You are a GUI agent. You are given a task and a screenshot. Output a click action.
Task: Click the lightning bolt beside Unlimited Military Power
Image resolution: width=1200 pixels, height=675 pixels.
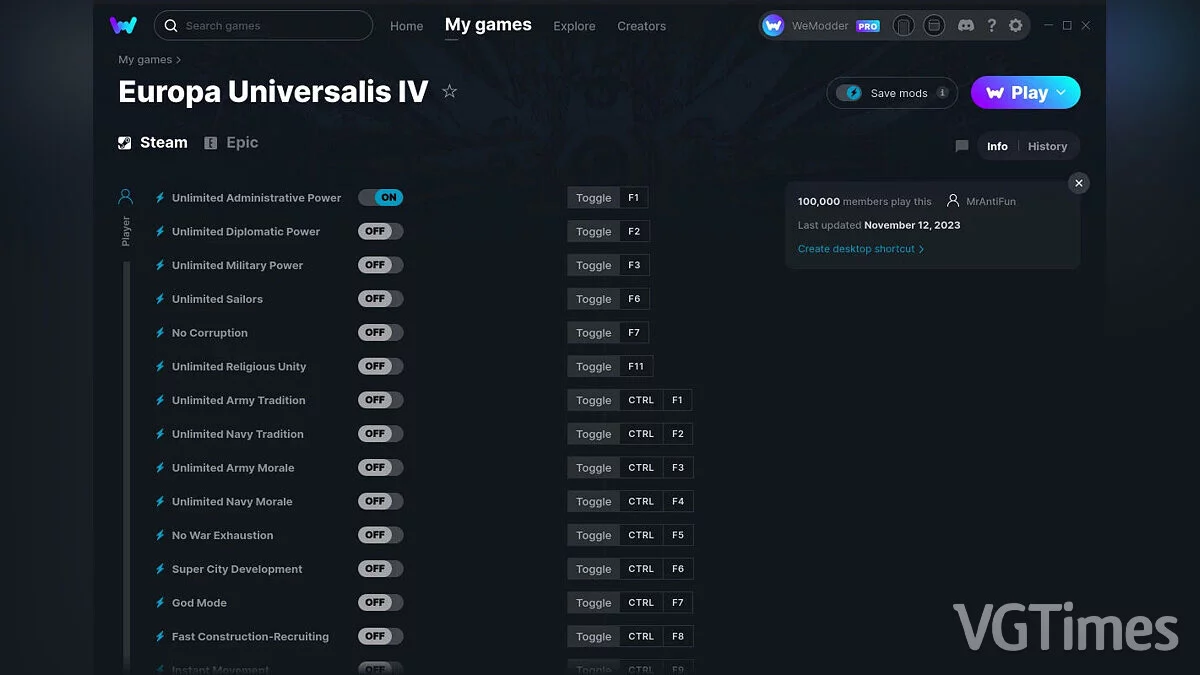160,265
